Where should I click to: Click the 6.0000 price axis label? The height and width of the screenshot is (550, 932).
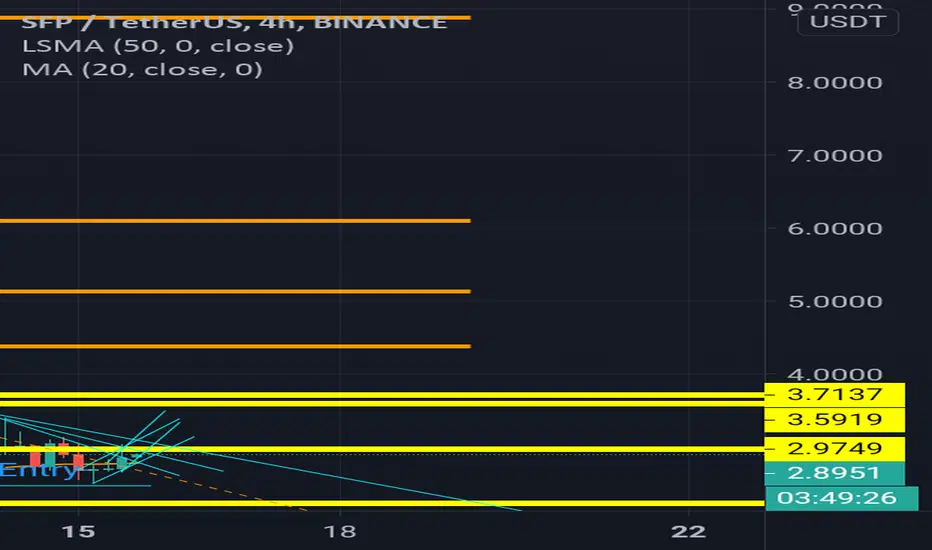[x=835, y=228]
